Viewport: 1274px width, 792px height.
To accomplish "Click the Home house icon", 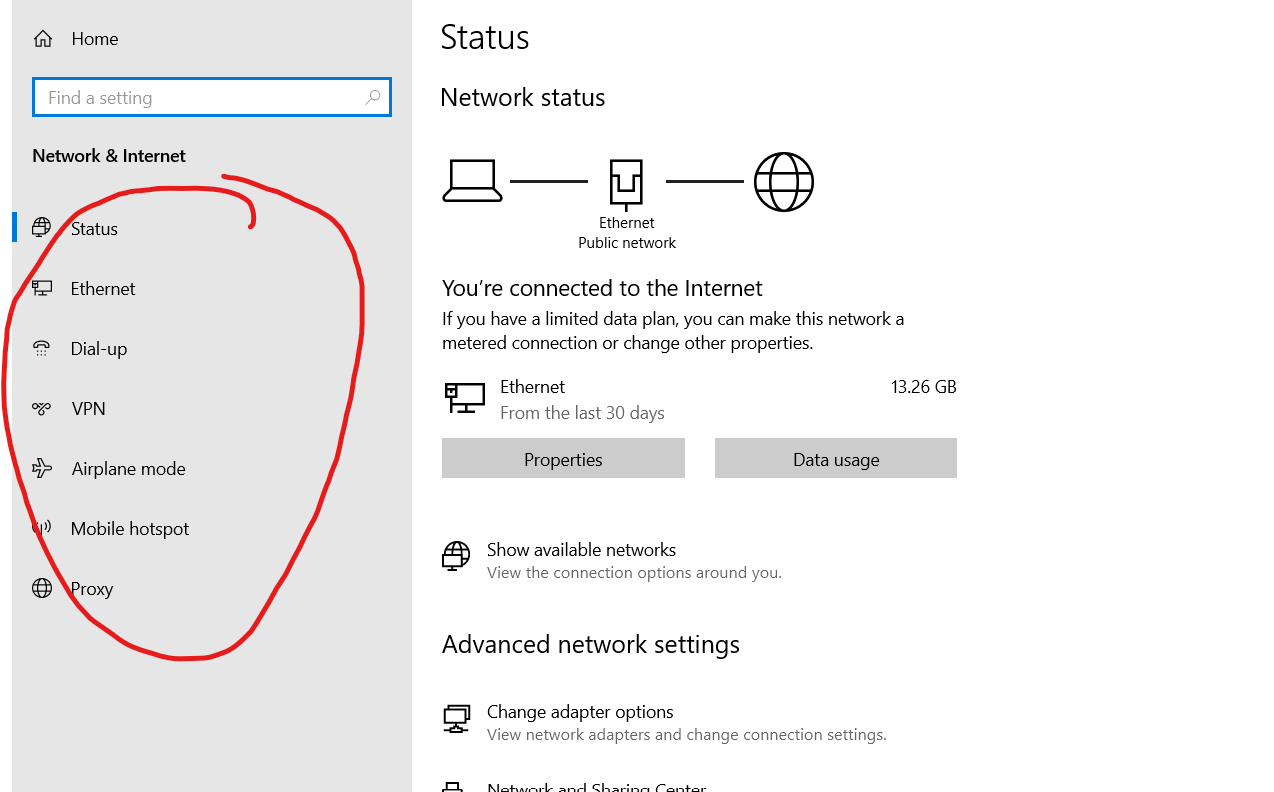I will tap(42, 39).
